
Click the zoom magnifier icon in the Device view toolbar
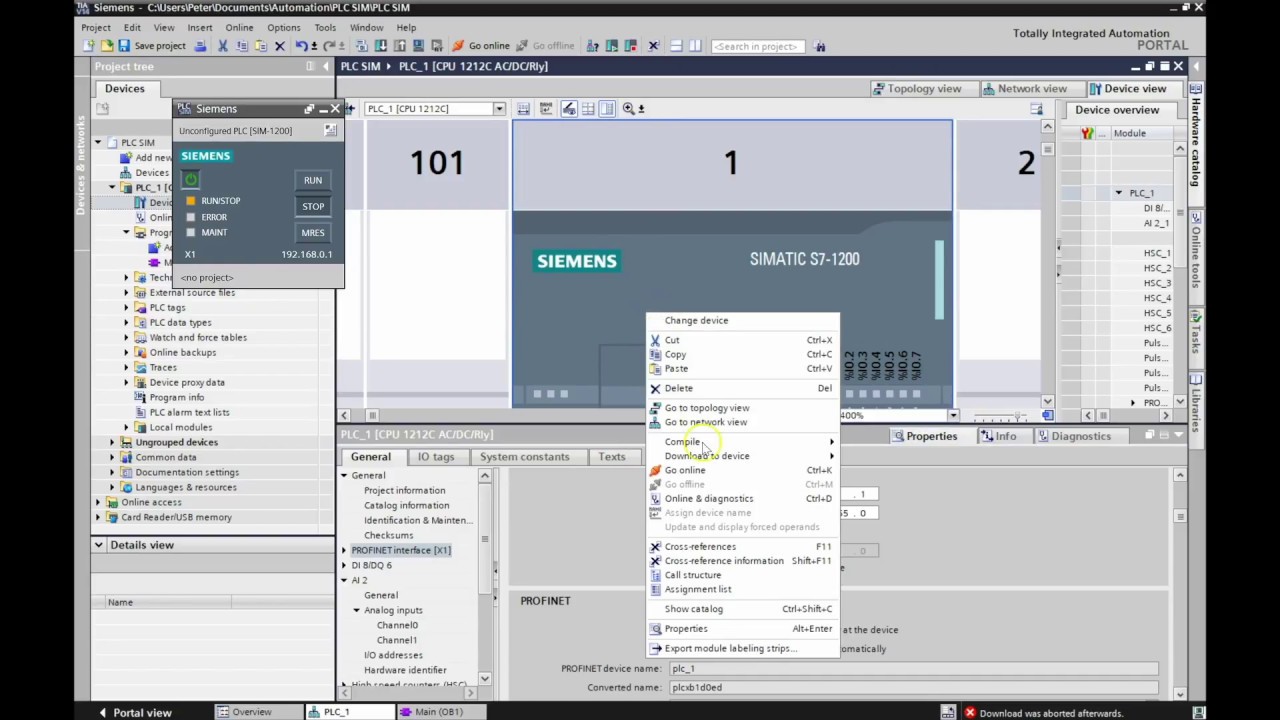click(629, 108)
